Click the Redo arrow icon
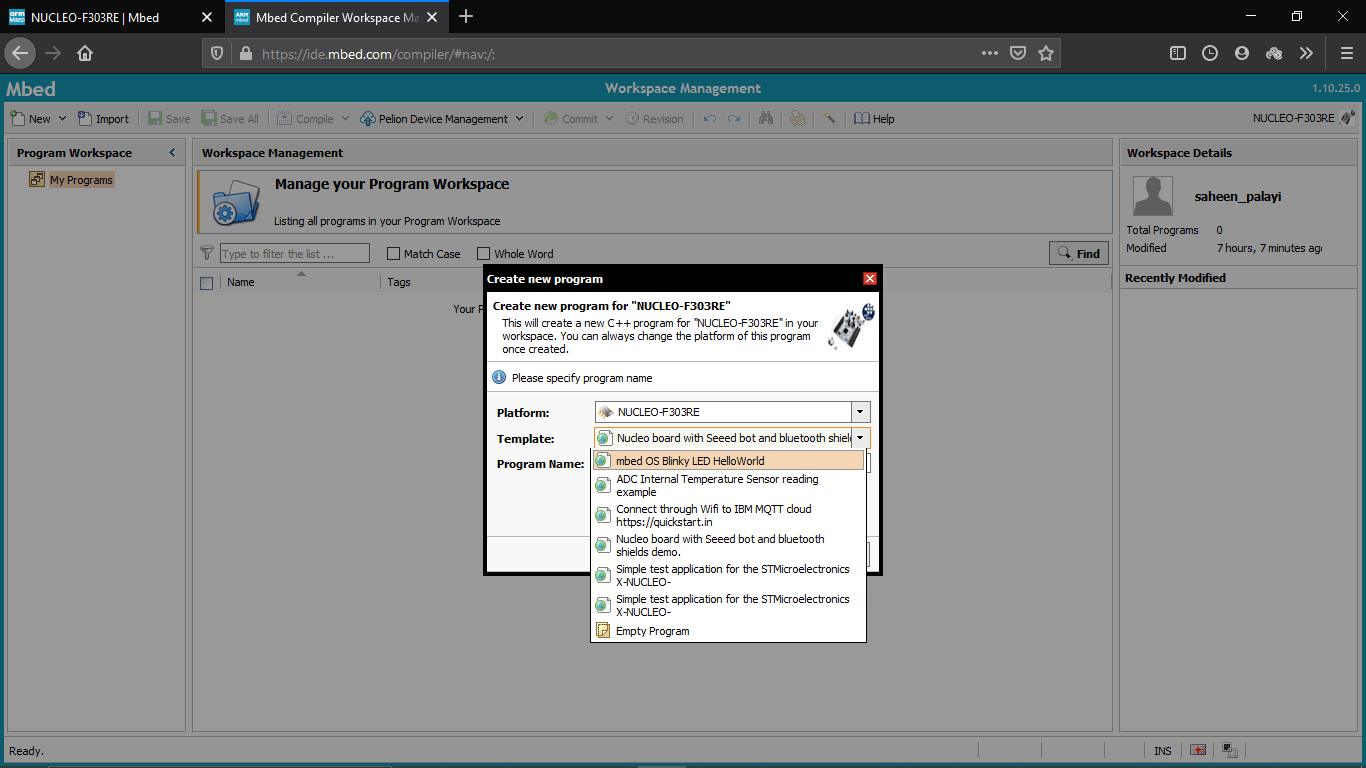 (734, 118)
